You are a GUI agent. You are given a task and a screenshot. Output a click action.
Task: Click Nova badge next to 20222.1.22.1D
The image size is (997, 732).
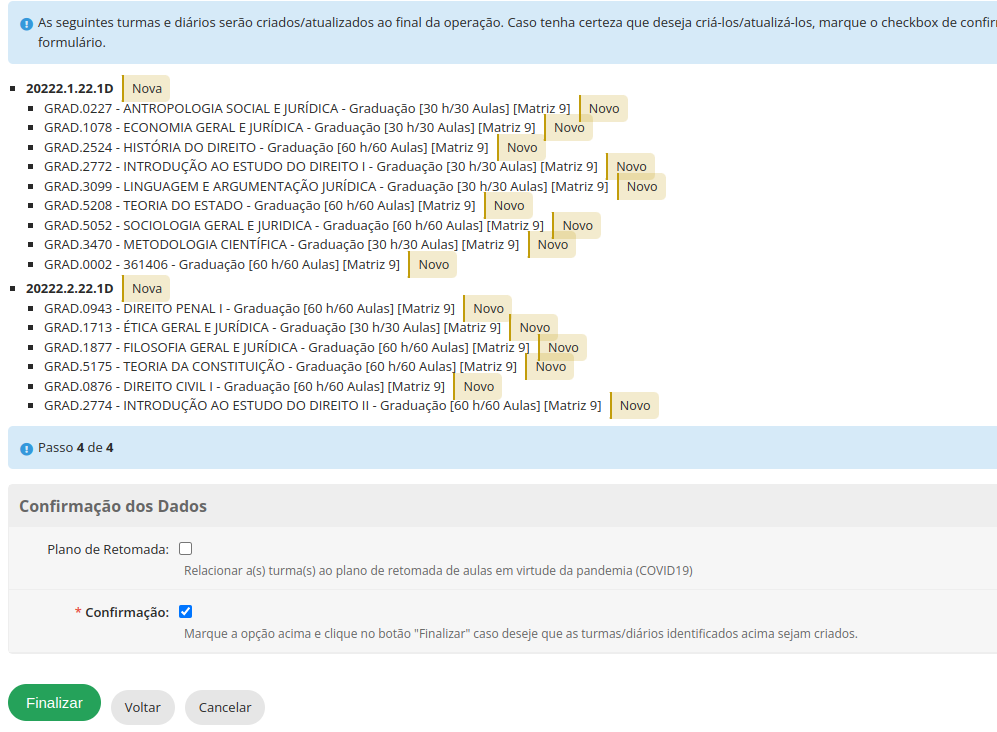(147, 89)
